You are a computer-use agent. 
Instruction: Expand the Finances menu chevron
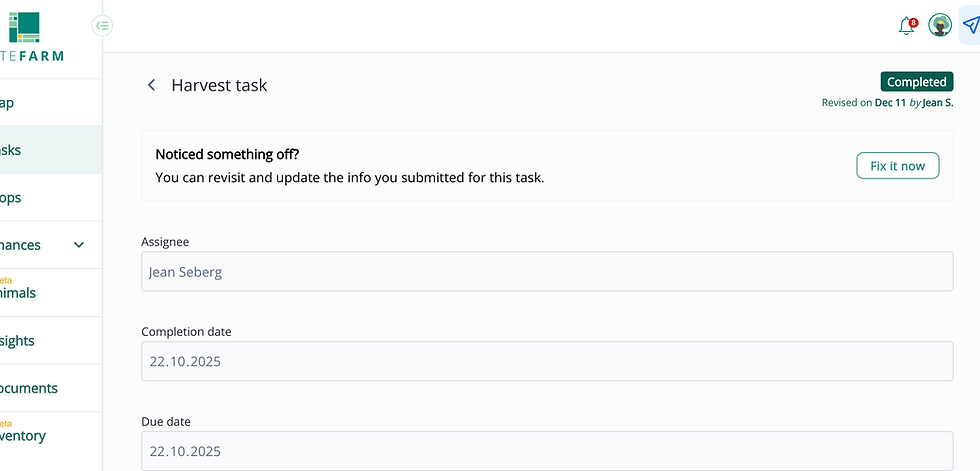[x=79, y=245]
